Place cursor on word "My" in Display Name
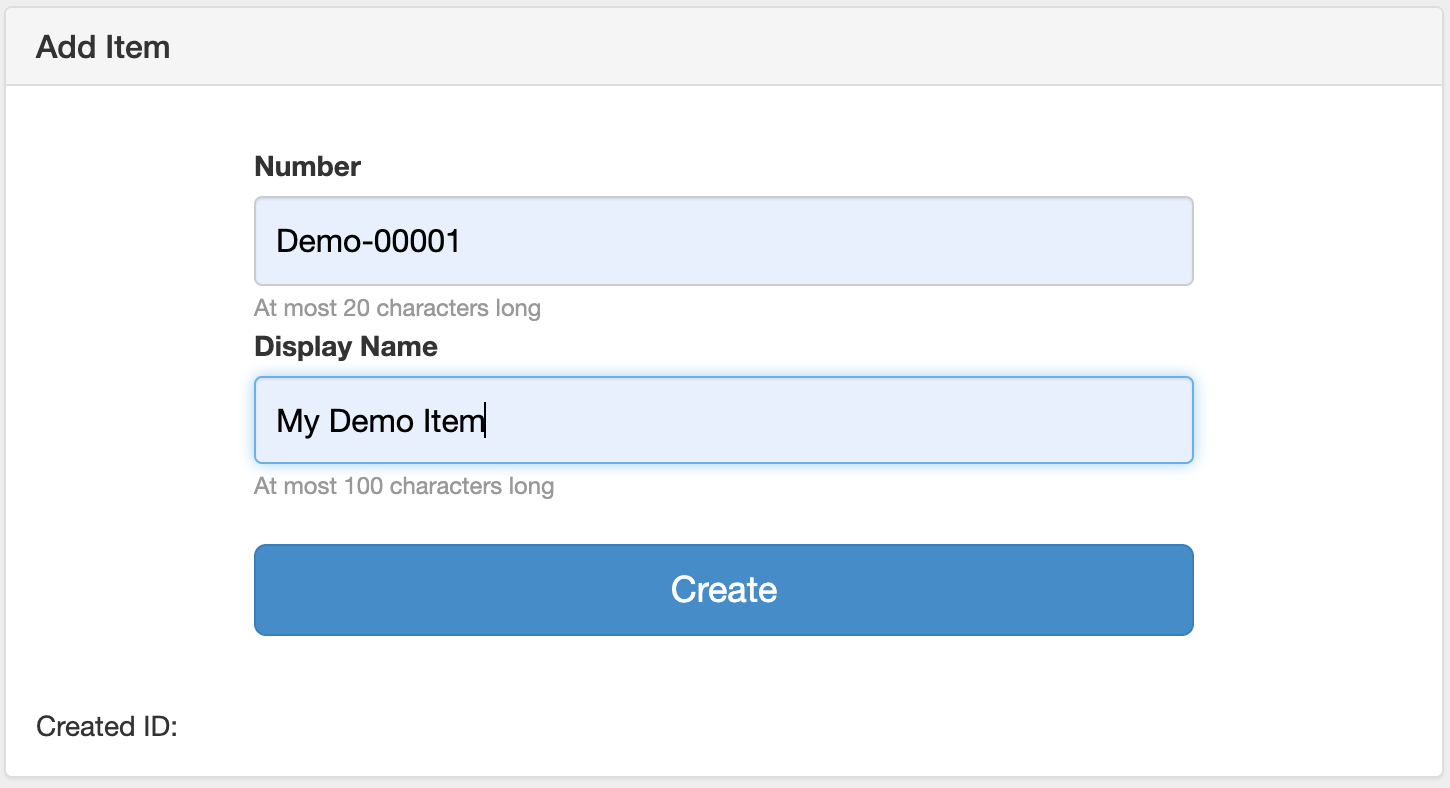Viewport: 1450px width, 788px height. (297, 421)
